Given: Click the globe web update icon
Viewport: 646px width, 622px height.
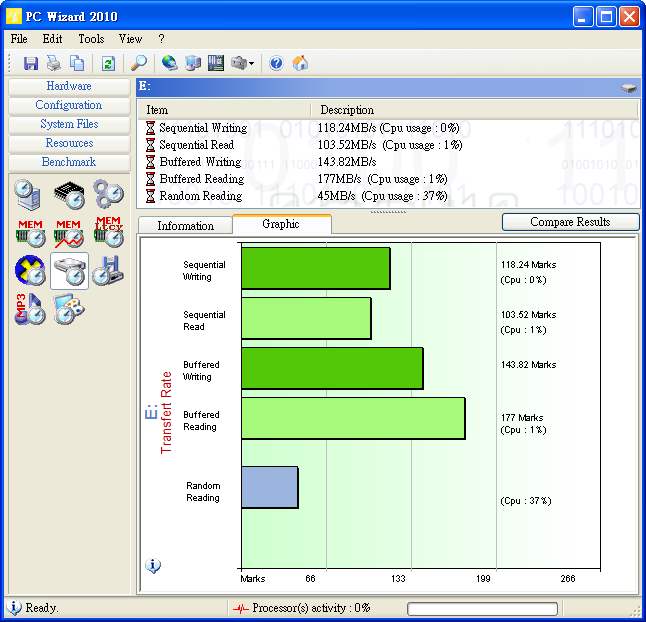Looking at the screenshot, I should point(169,63).
